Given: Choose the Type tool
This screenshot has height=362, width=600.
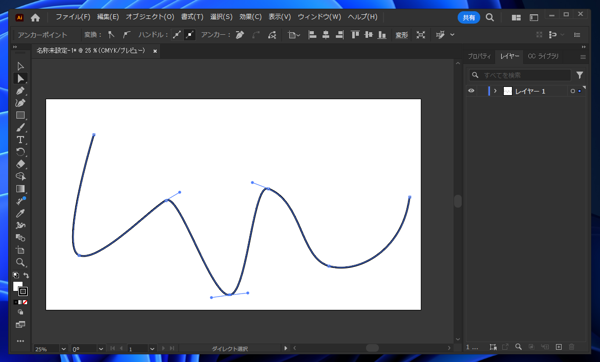Looking at the screenshot, I should click(x=20, y=140).
